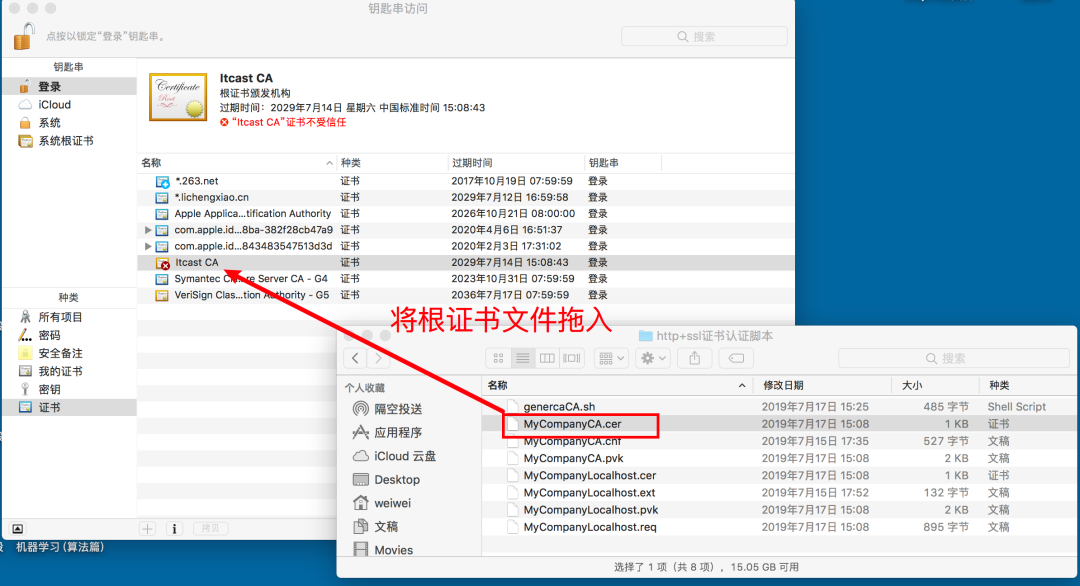Switch Finder to cover flow view
The height and width of the screenshot is (586, 1080).
pyautogui.click(x=572, y=358)
